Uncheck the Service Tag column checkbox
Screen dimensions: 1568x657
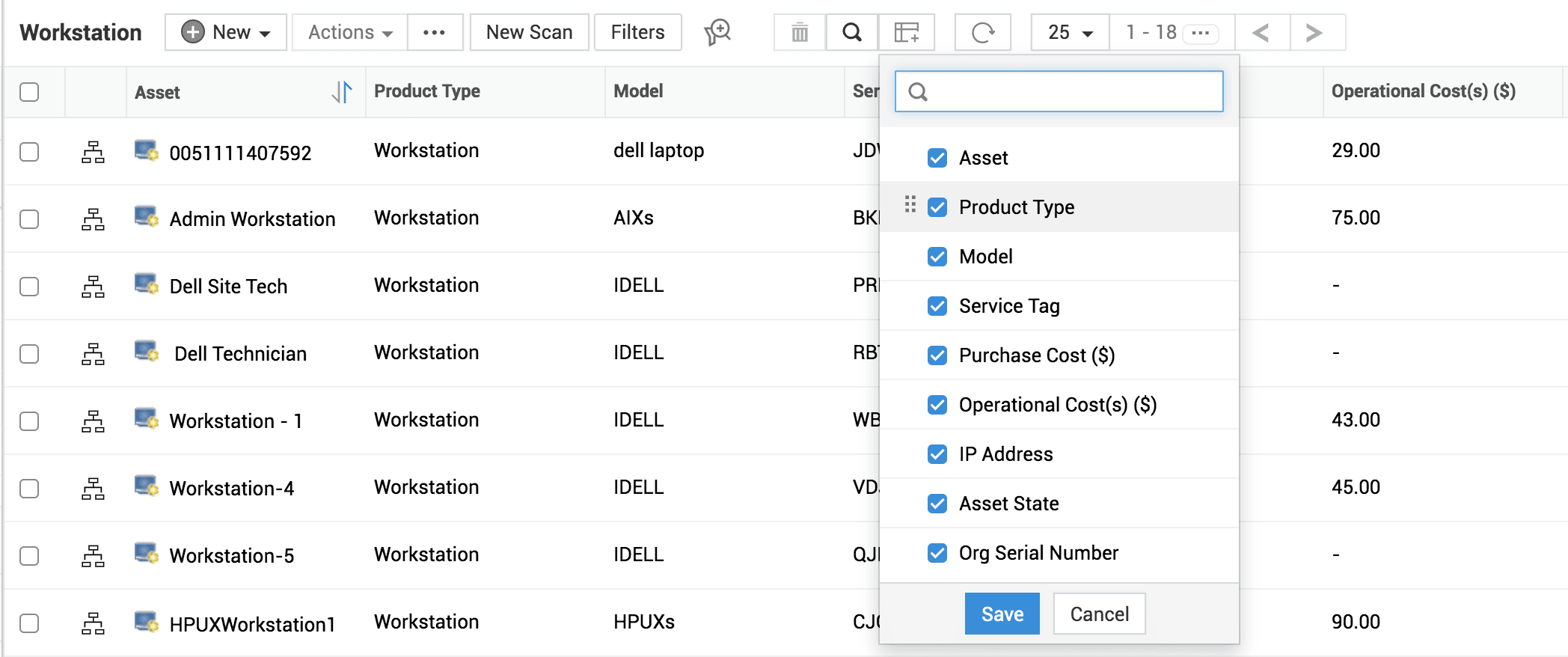[937, 306]
